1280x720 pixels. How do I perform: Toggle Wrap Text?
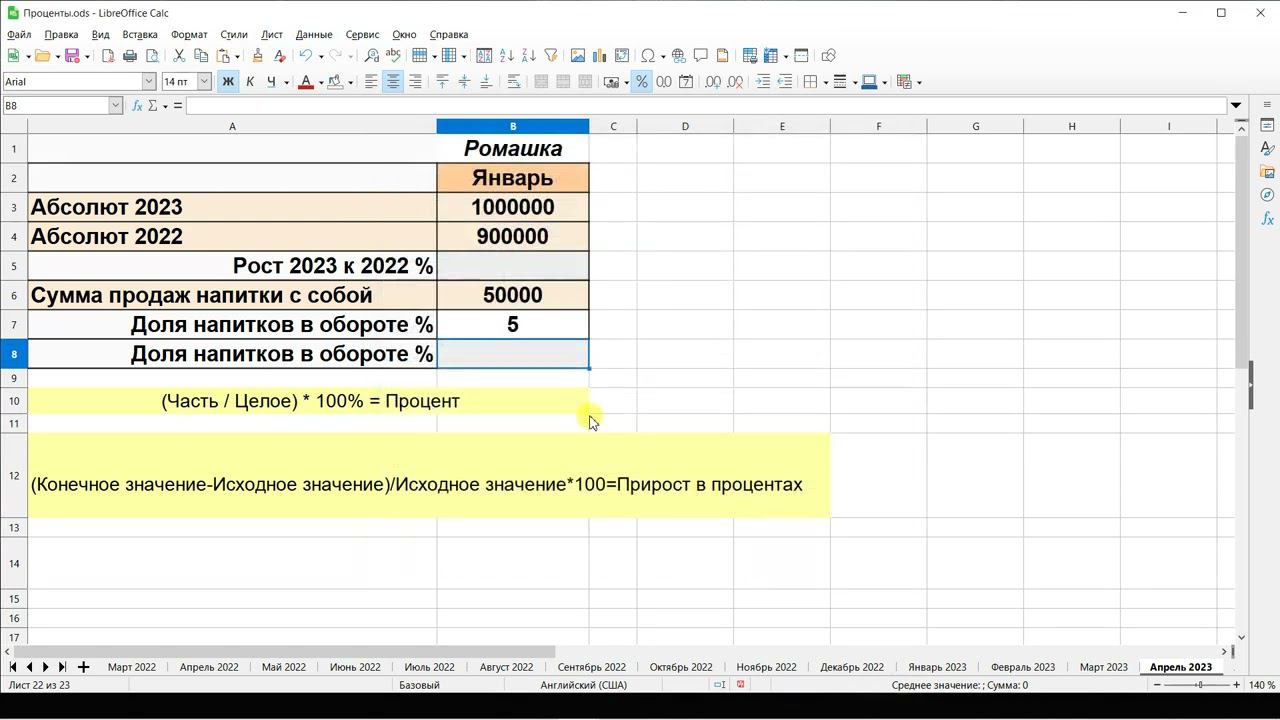(514, 82)
